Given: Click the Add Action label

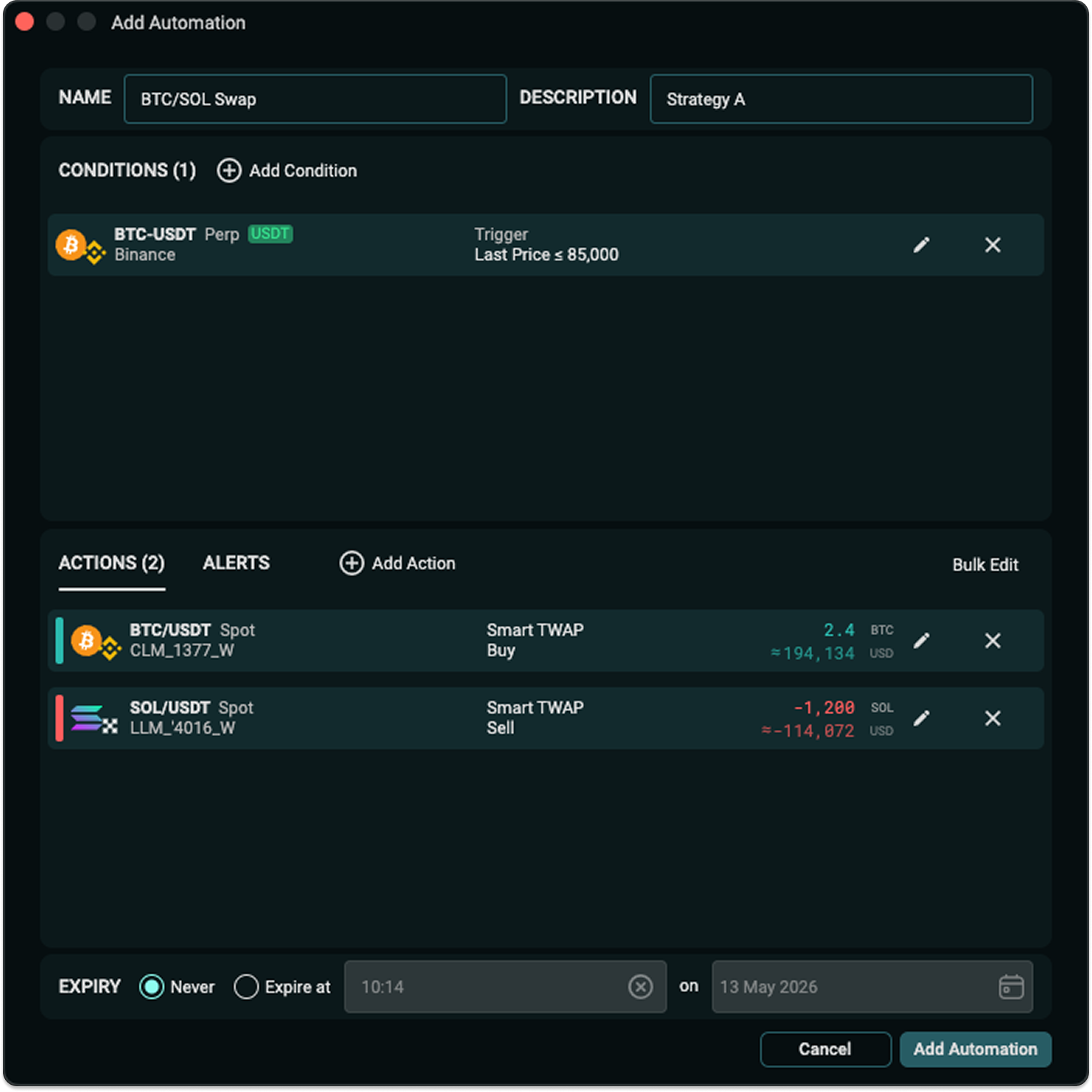Looking at the screenshot, I should (x=413, y=563).
